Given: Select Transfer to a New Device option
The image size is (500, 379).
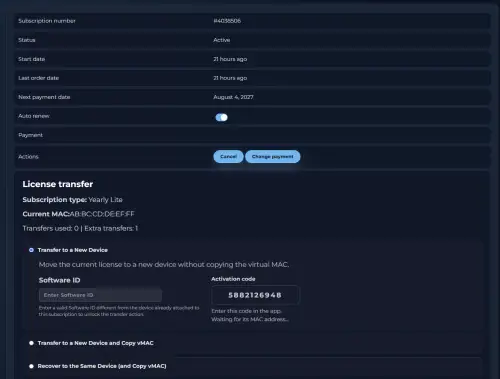Looking at the screenshot, I should pos(31,250).
